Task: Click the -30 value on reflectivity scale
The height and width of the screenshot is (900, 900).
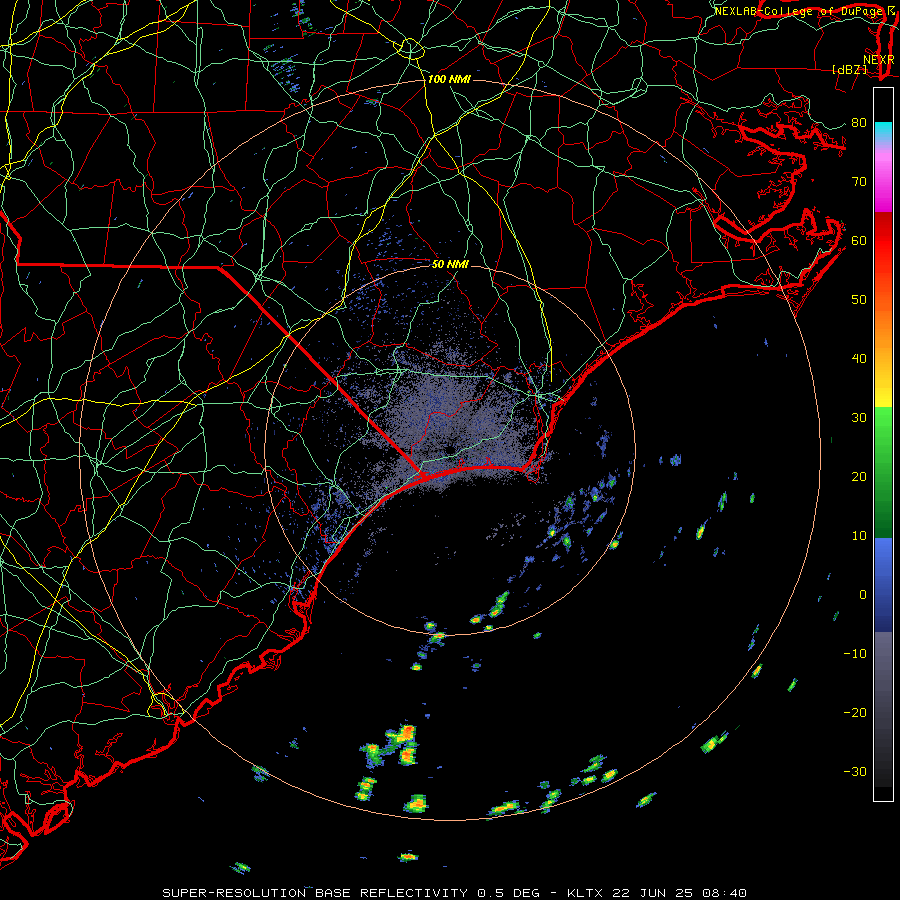Action: [855, 771]
